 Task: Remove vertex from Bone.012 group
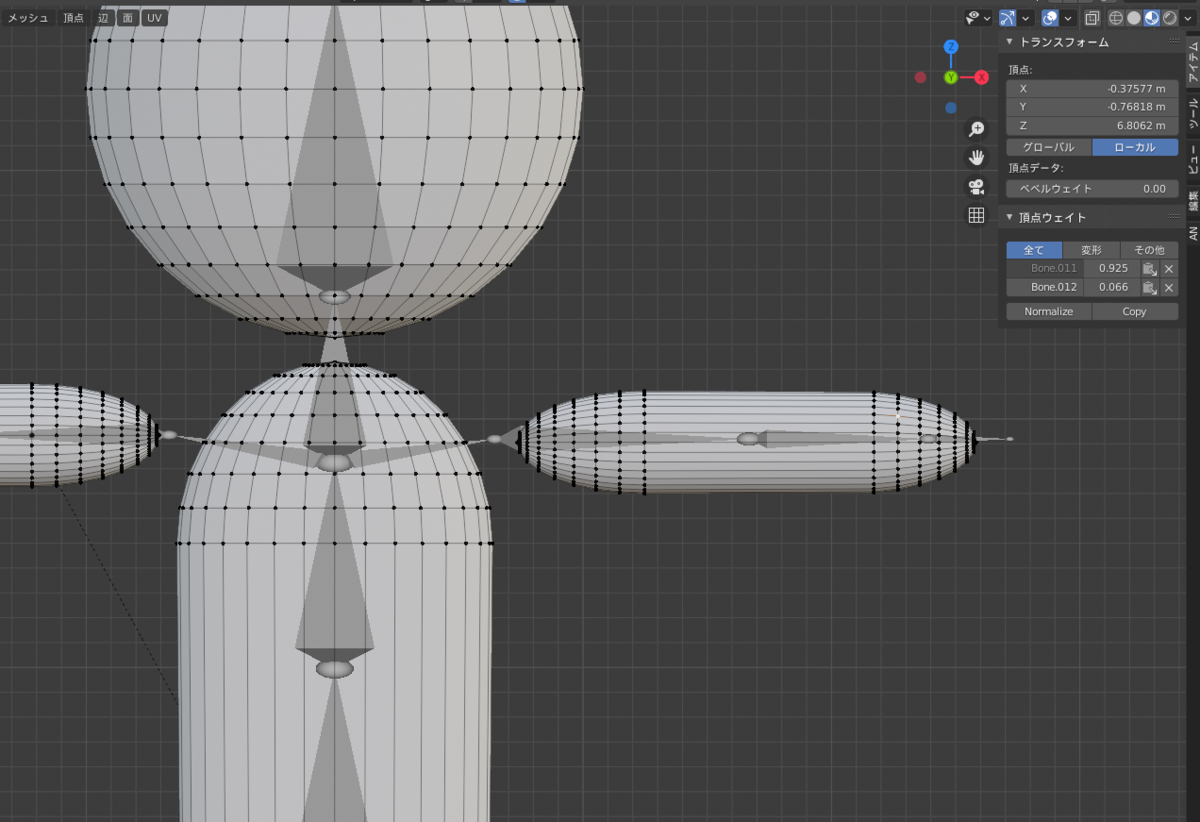(x=1169, y=287)
